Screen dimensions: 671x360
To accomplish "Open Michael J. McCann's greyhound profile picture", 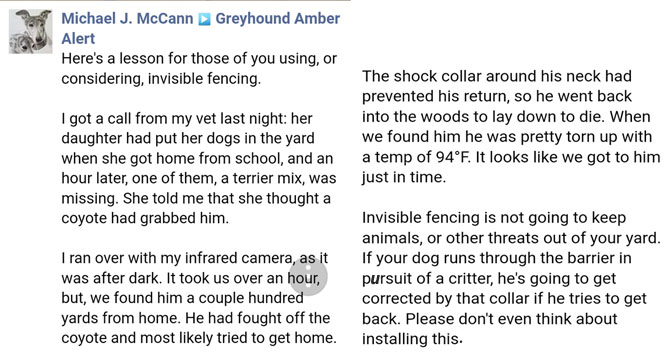I will click(31, 31).
